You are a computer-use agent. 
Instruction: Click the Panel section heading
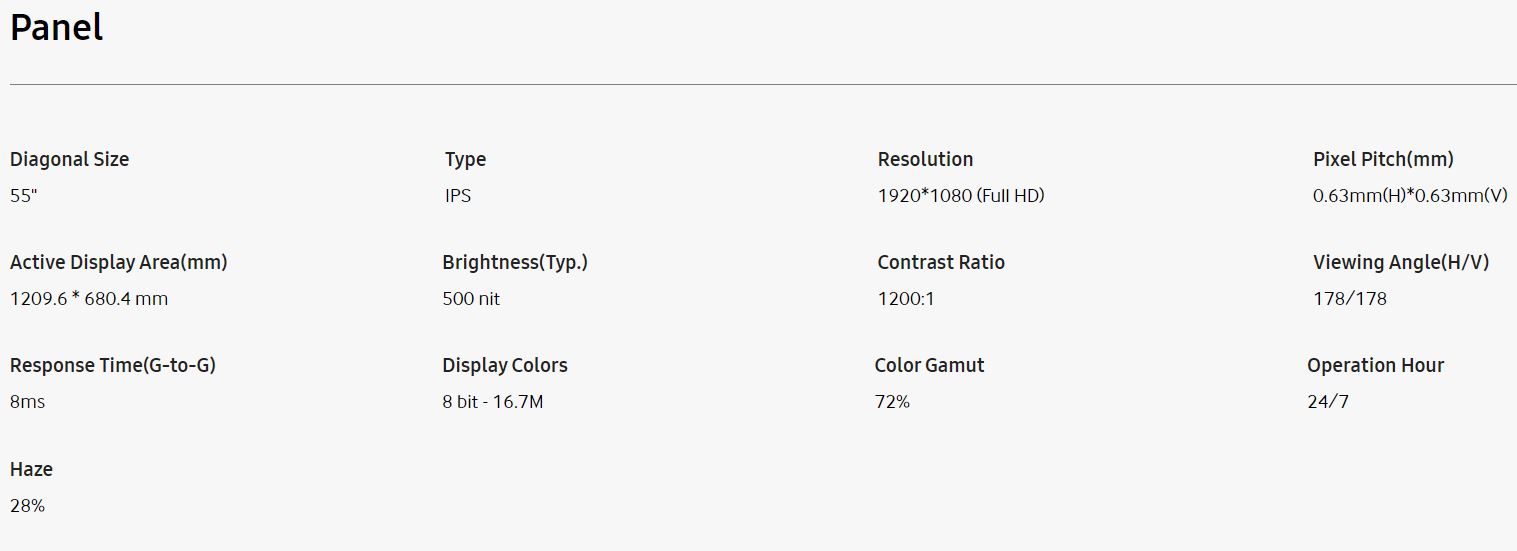[56, 28]
